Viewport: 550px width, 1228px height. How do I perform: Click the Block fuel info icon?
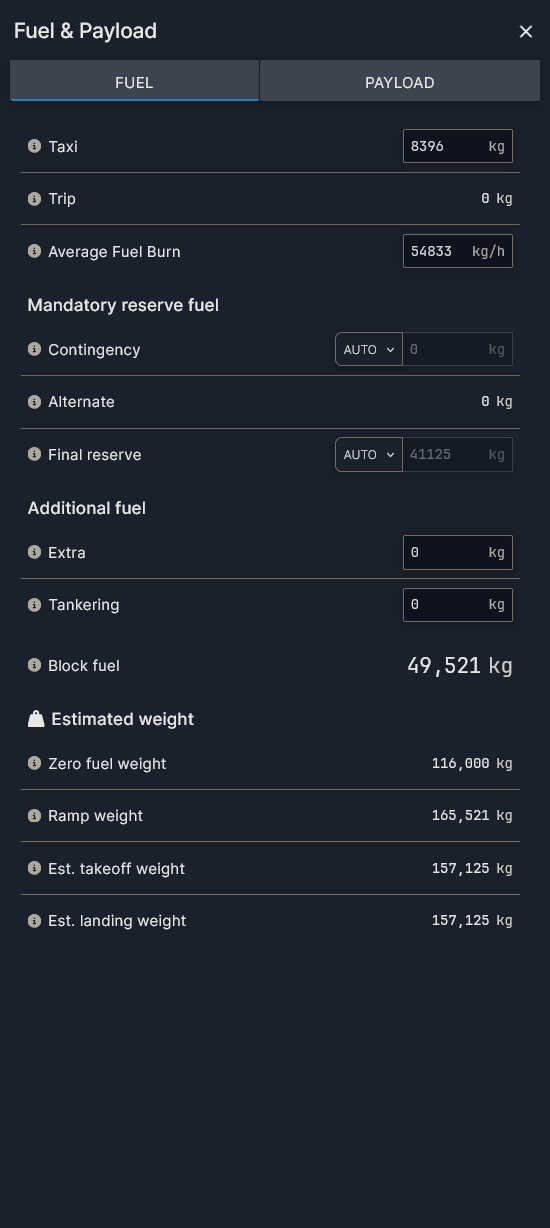[x=34, y=665]
